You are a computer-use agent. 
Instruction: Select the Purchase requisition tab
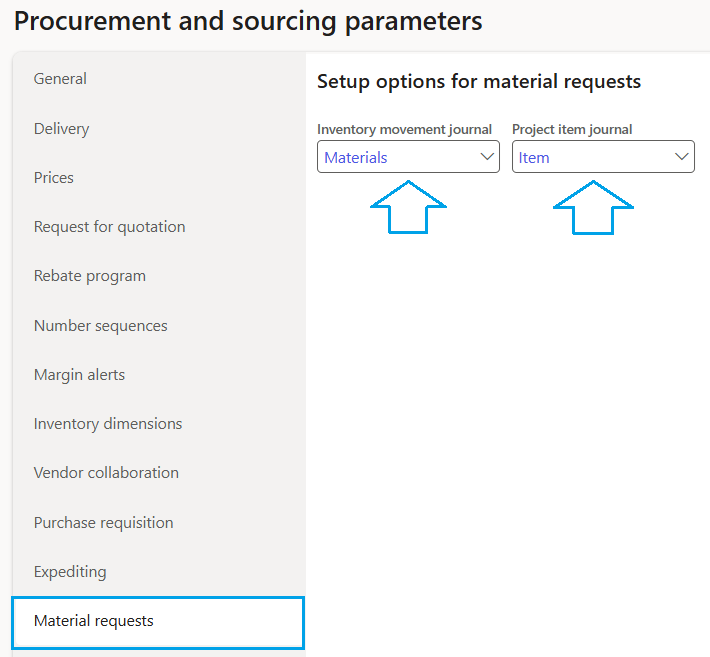103,523
